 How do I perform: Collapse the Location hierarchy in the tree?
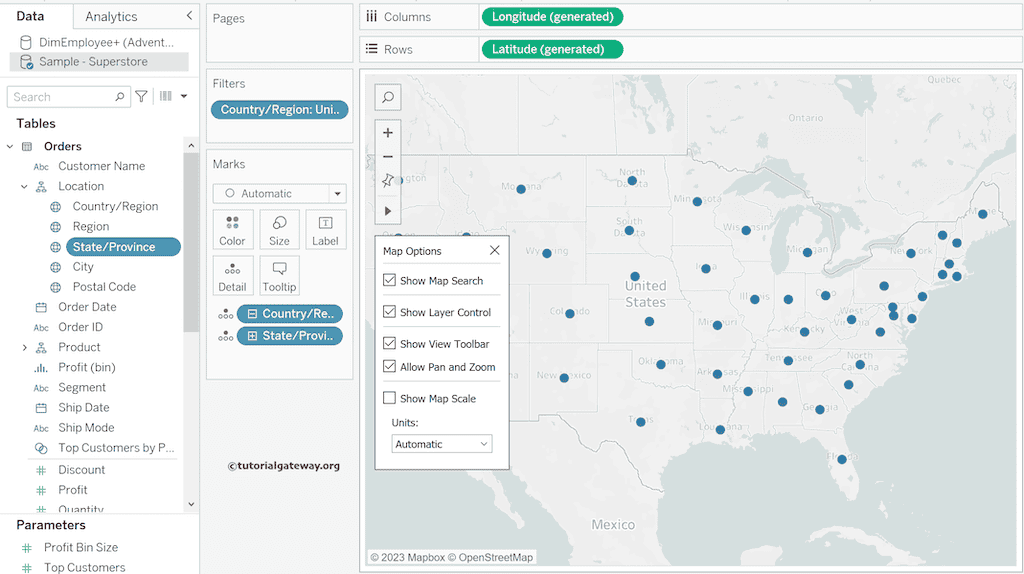tap(24, 187)
